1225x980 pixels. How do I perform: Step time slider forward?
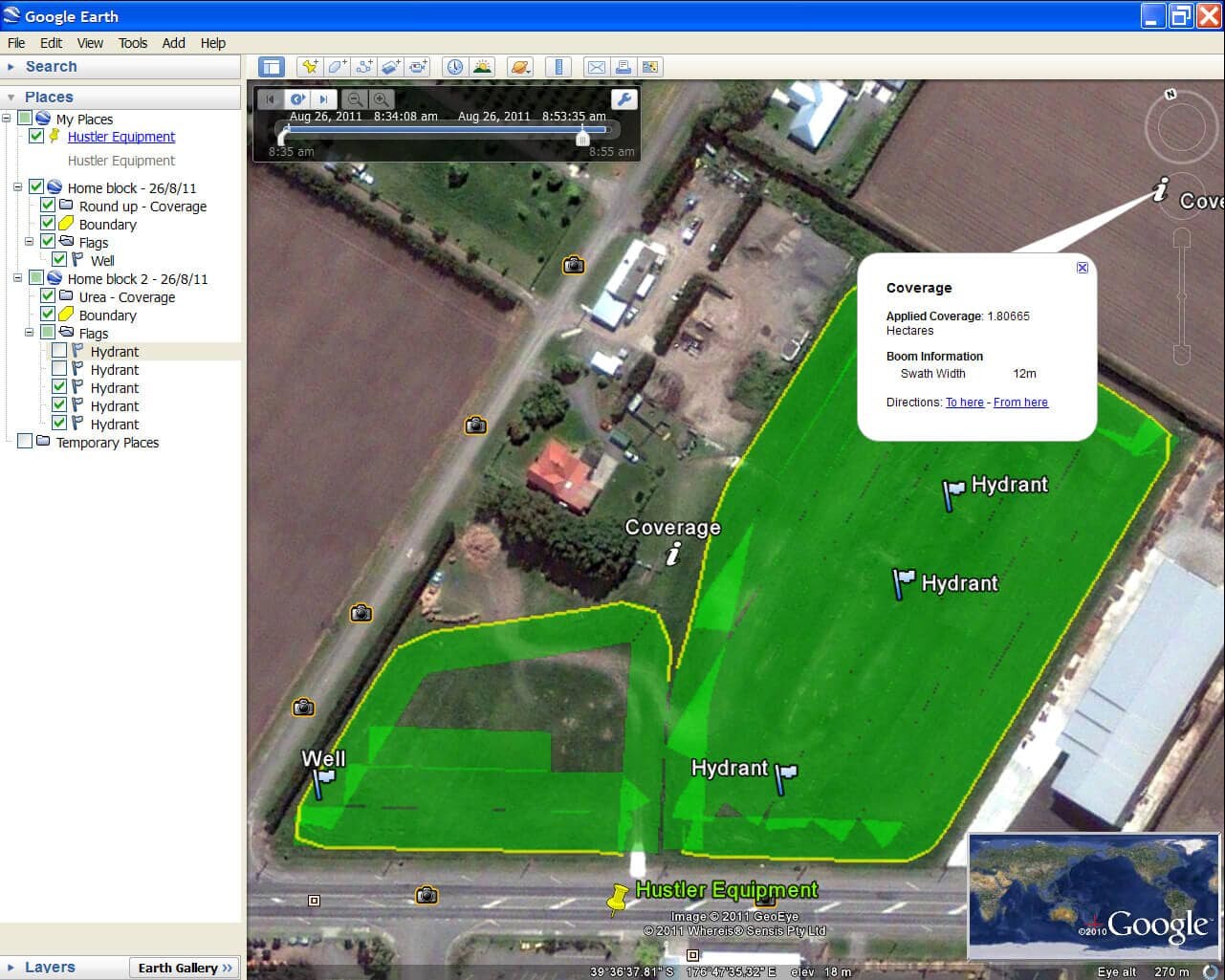tap(324, 99)
